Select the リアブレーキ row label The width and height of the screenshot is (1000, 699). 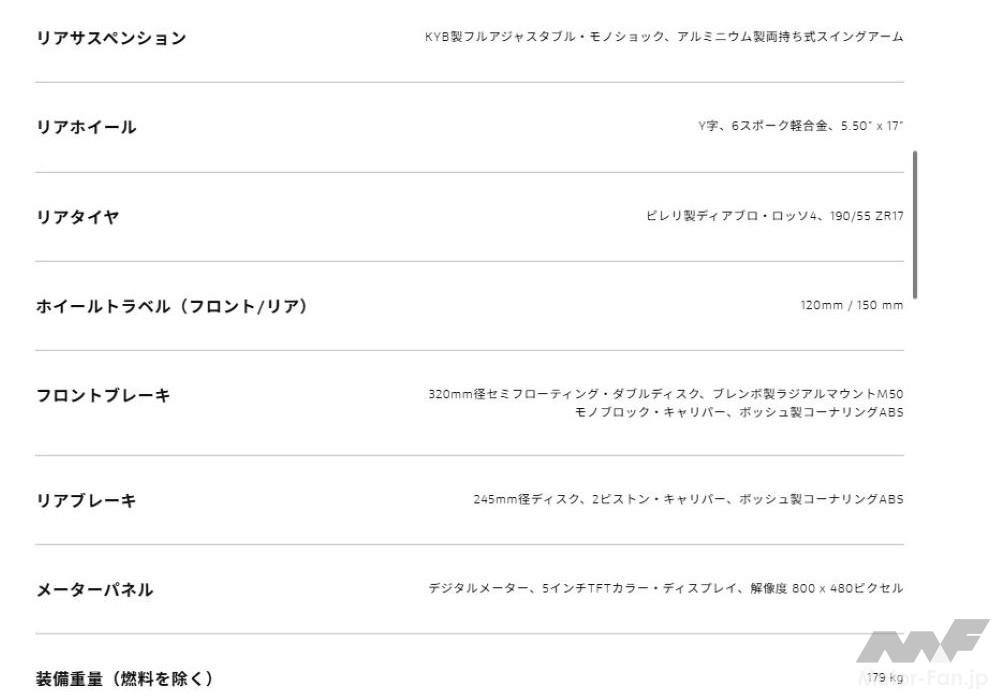[86, 500]
